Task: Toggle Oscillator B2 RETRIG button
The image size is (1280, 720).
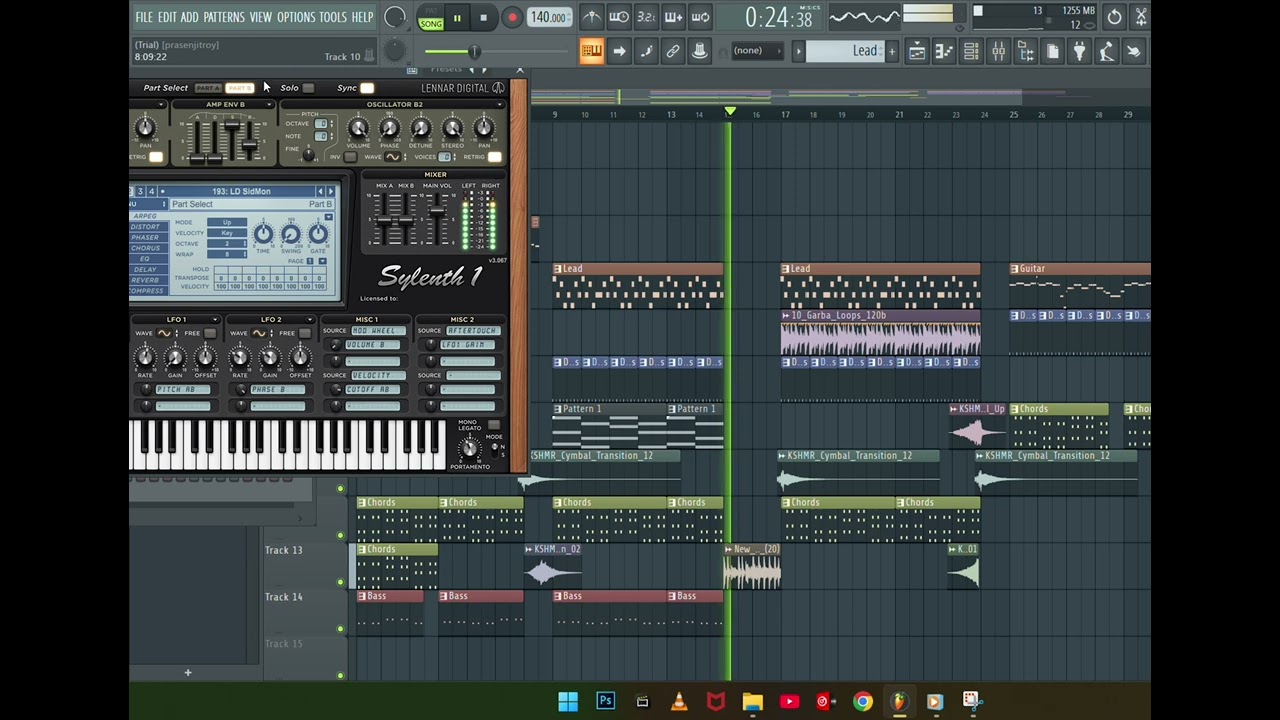Action: click(x=494, y=157)
